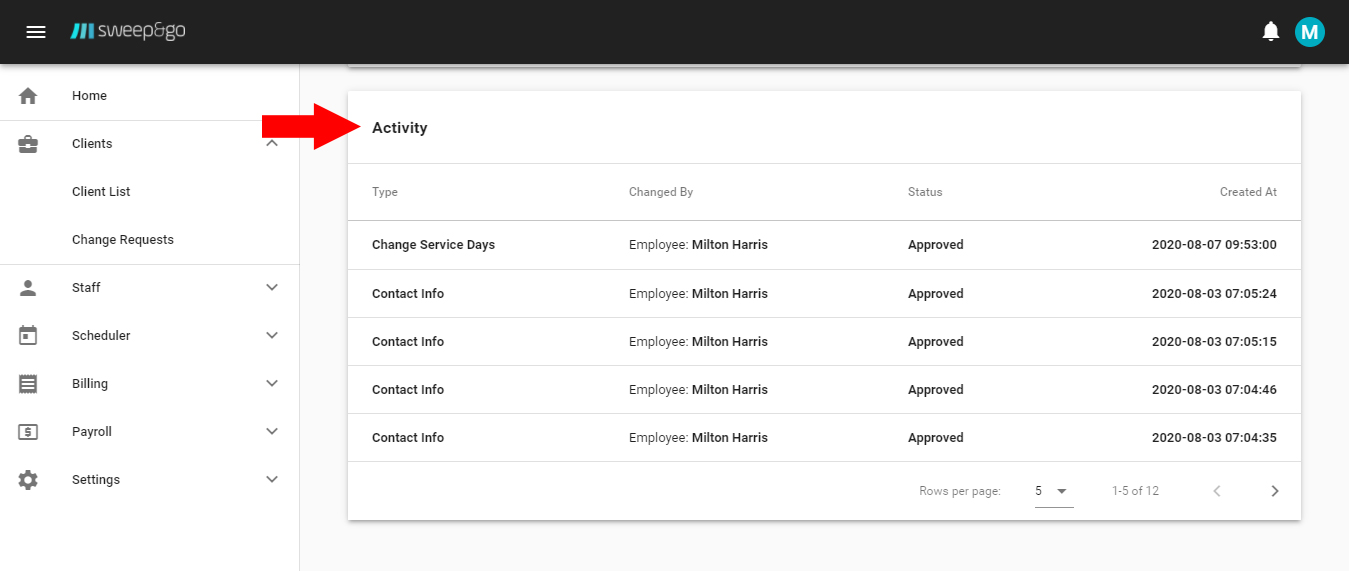The width and height of the screenshot is (1349, 571).
Task: Select the Change Service Days activity row
Action: (433, 245)
